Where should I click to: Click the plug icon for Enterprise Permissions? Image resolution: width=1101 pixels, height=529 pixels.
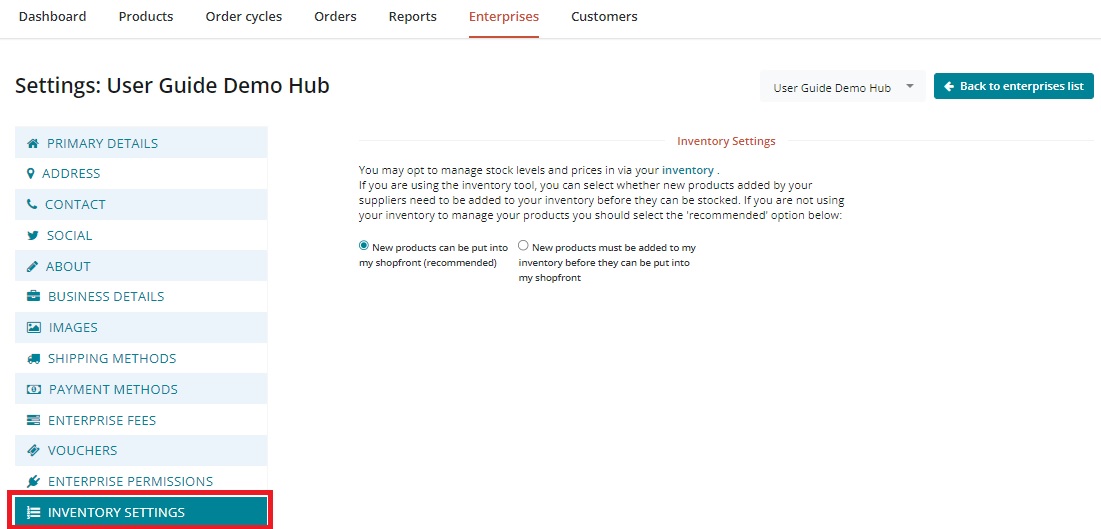click(x=34, y=481)
